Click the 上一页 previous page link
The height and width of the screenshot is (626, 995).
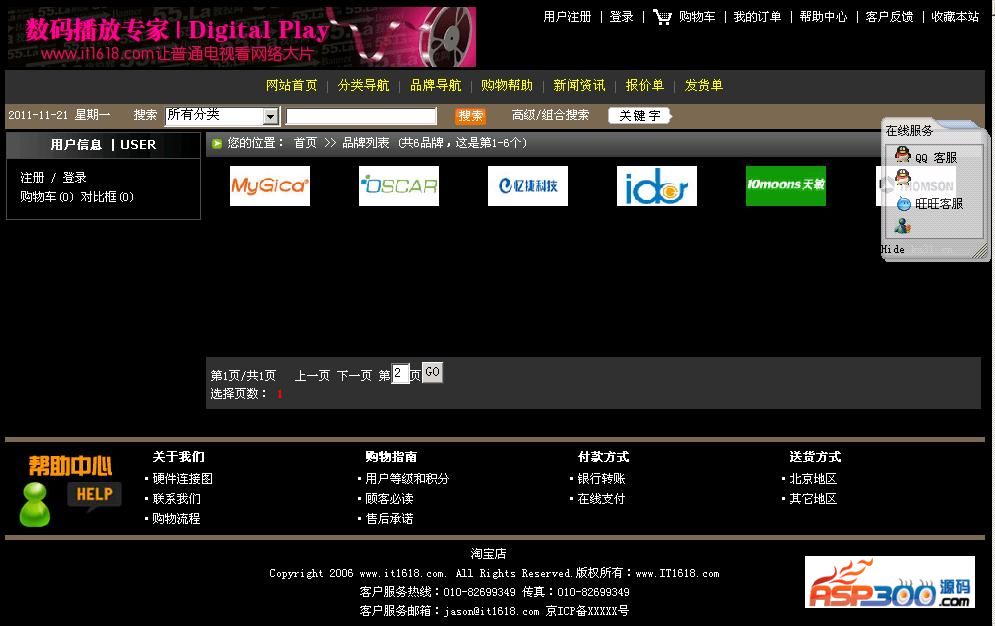(x=312, y=375)
